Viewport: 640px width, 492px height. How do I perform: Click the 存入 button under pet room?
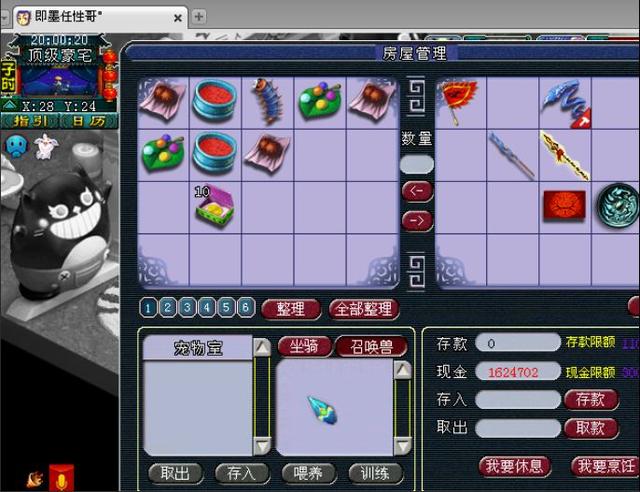point(242,474)
